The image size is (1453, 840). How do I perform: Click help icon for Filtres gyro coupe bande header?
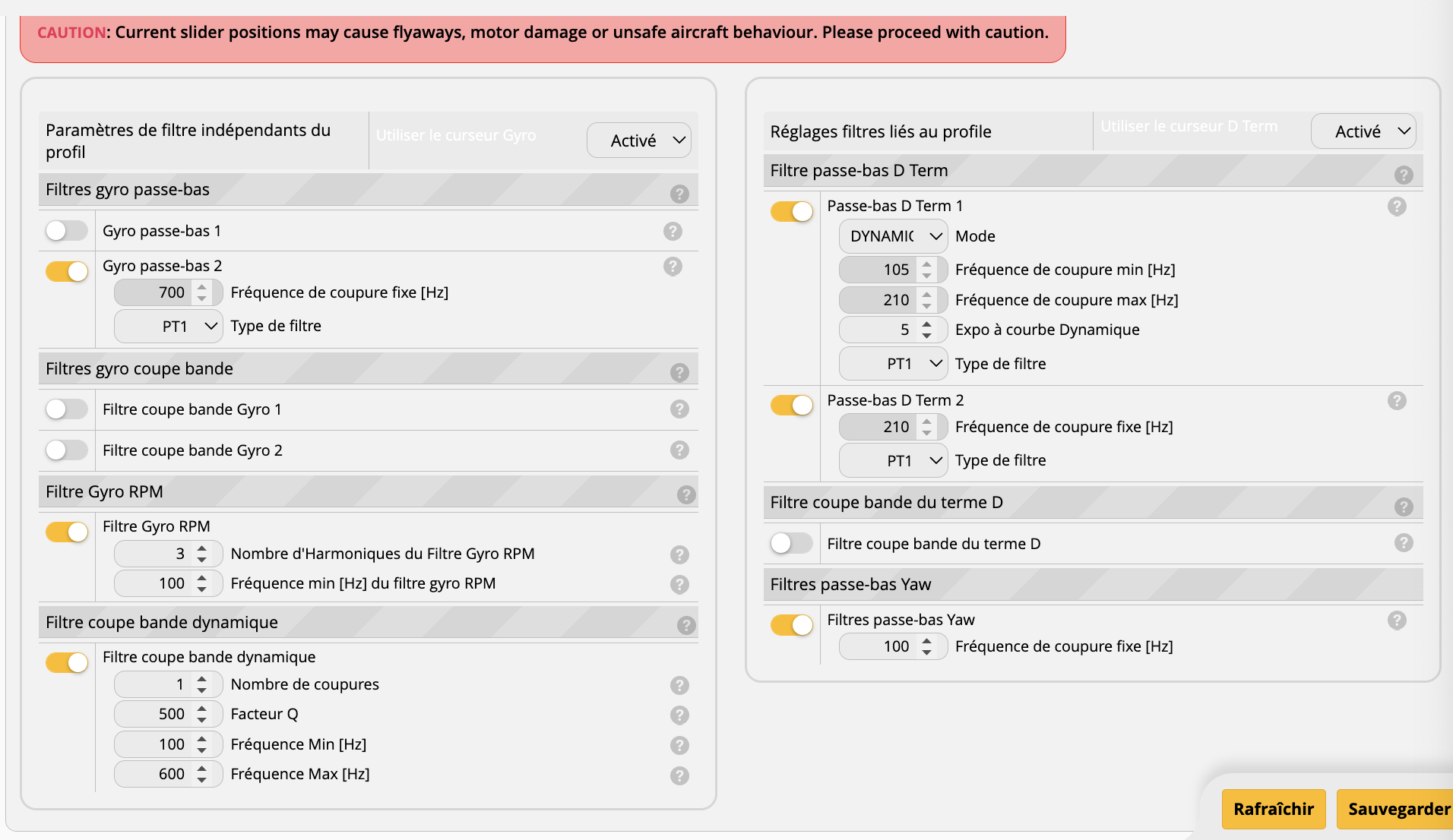coord(679,372)
